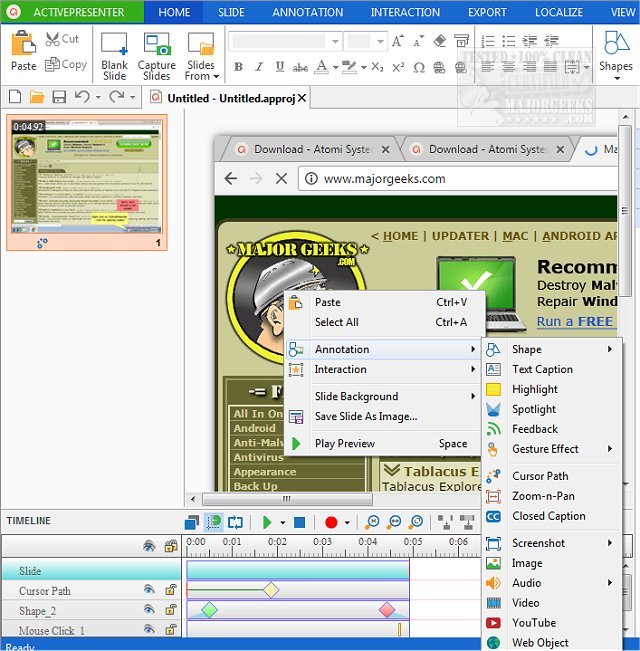Image resolution: width=640 pixels, height=651 pixels.
Task: Click the loop playback icon in the timeline
Action: point(235,522)
